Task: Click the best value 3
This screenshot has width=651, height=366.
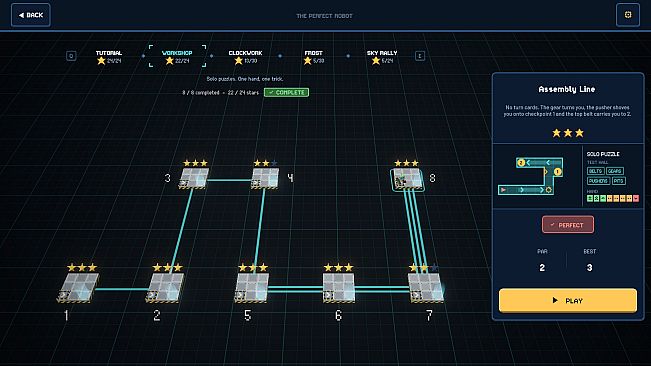Action: [590, 268]
